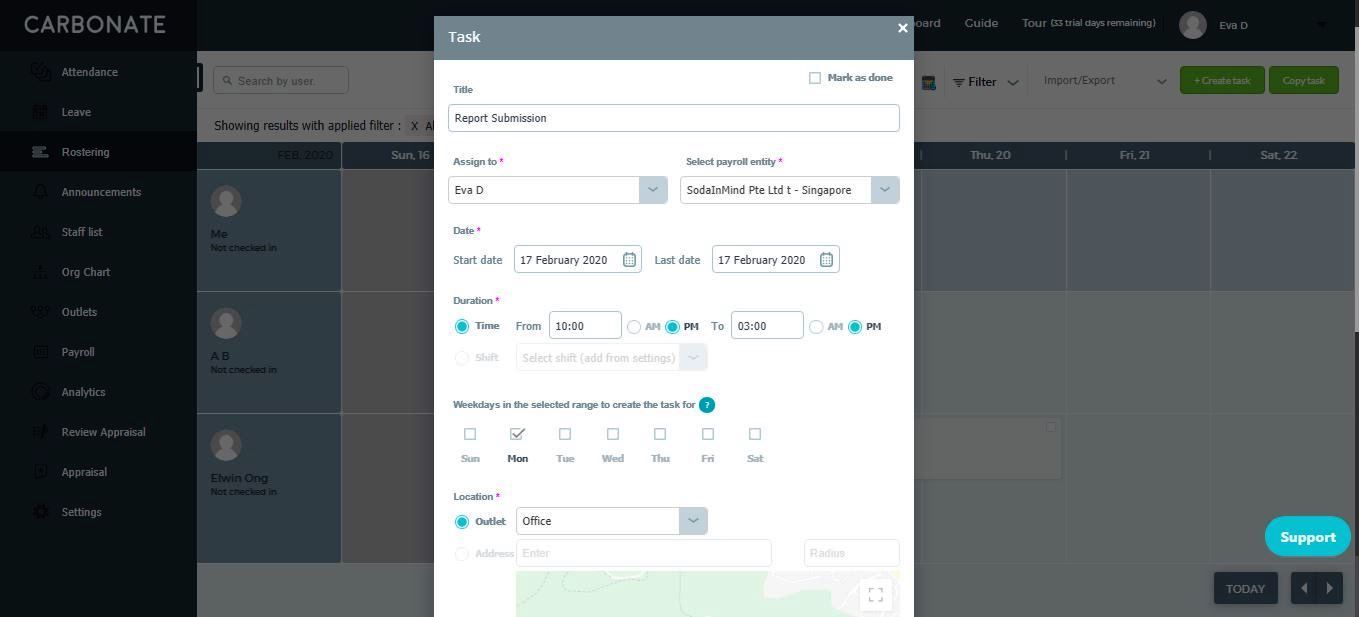Viewport: 1359px width, 617px height.
Task: Open the Outlet Office dropdown
Action: coord(611,521)
